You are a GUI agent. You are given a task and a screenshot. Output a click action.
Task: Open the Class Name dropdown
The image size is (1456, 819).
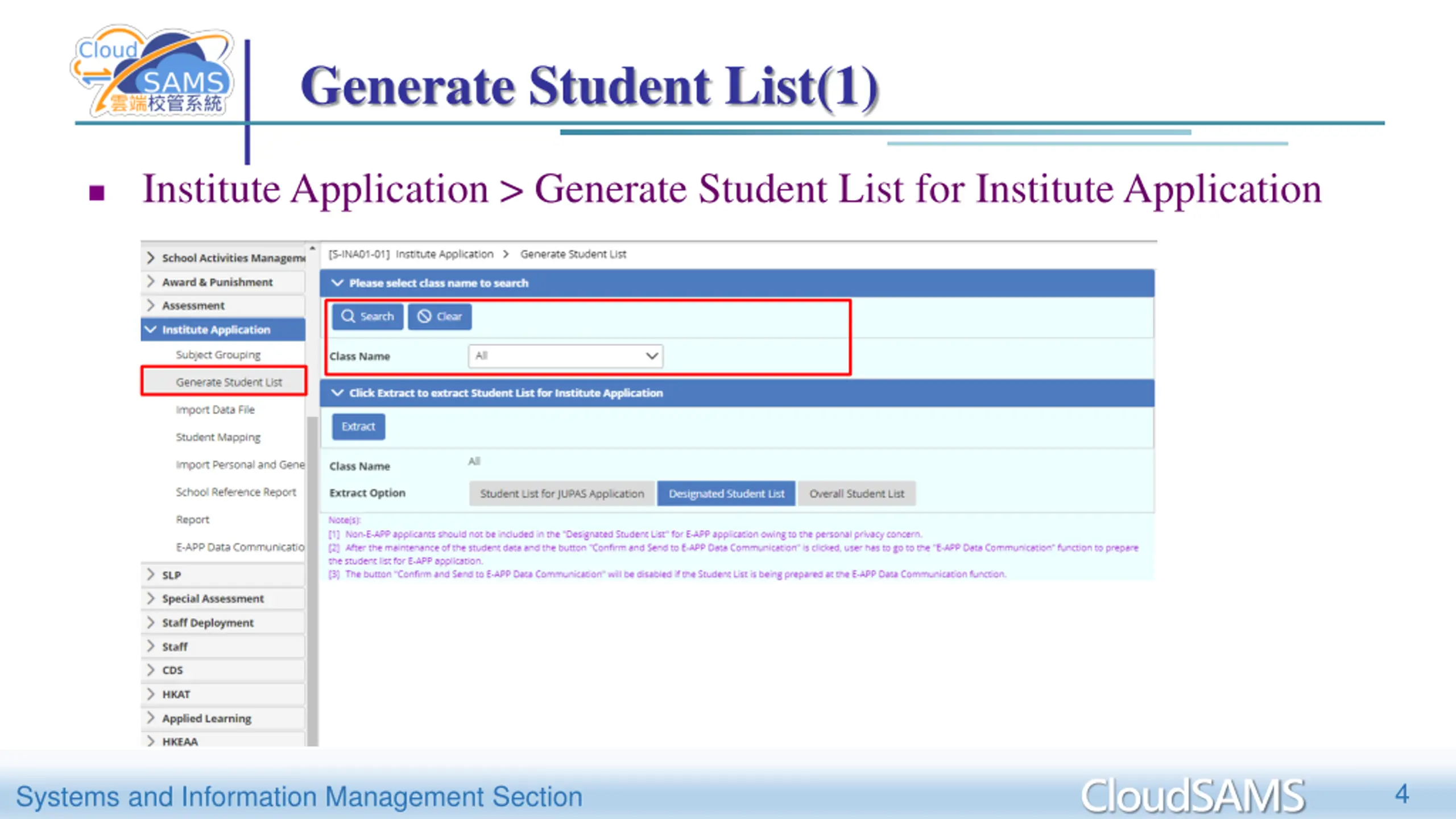coord(566,356)
